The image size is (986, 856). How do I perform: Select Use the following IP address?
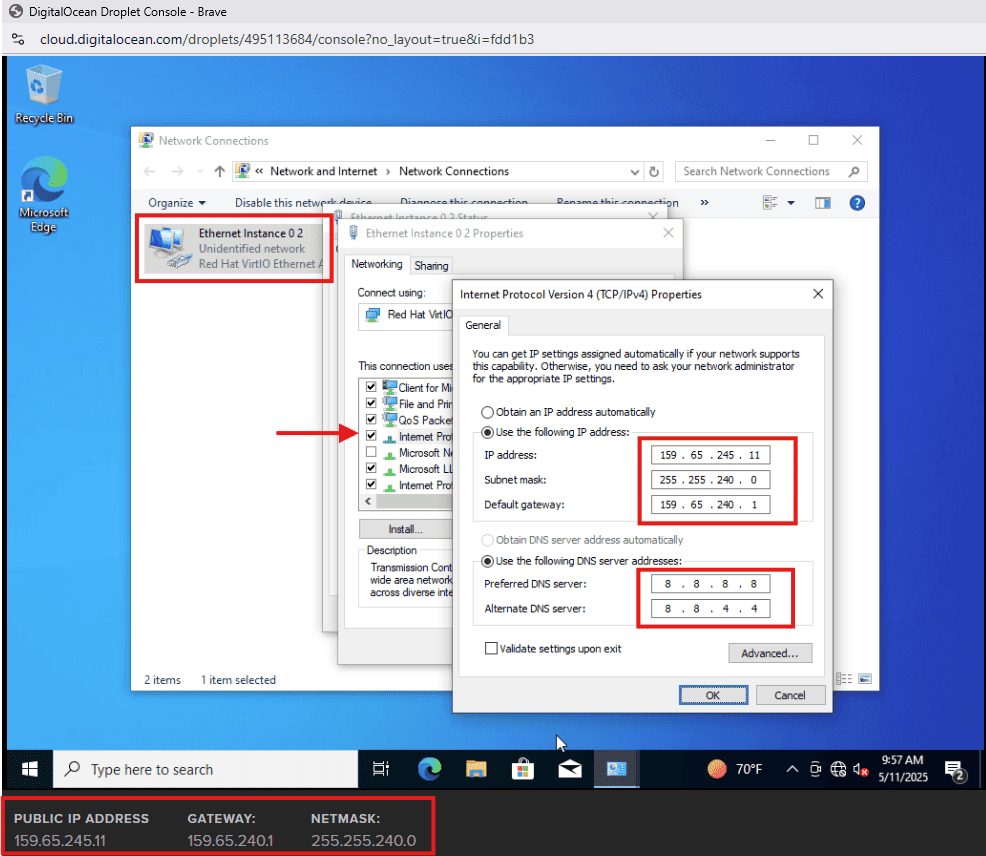(x=487, y=432)
